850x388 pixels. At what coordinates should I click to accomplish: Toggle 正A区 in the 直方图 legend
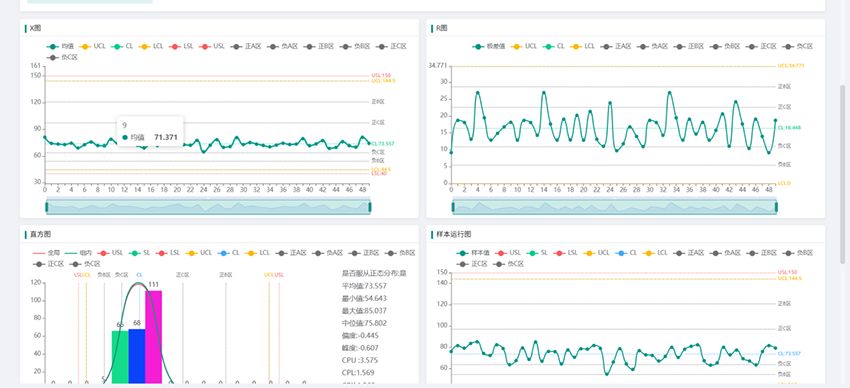tap(292, 253)
